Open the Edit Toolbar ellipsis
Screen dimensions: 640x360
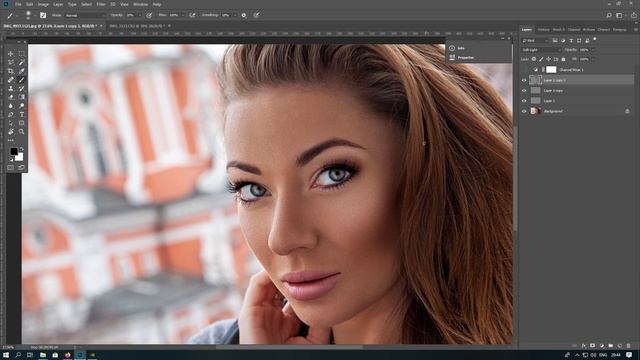click(x=11, y=140)
